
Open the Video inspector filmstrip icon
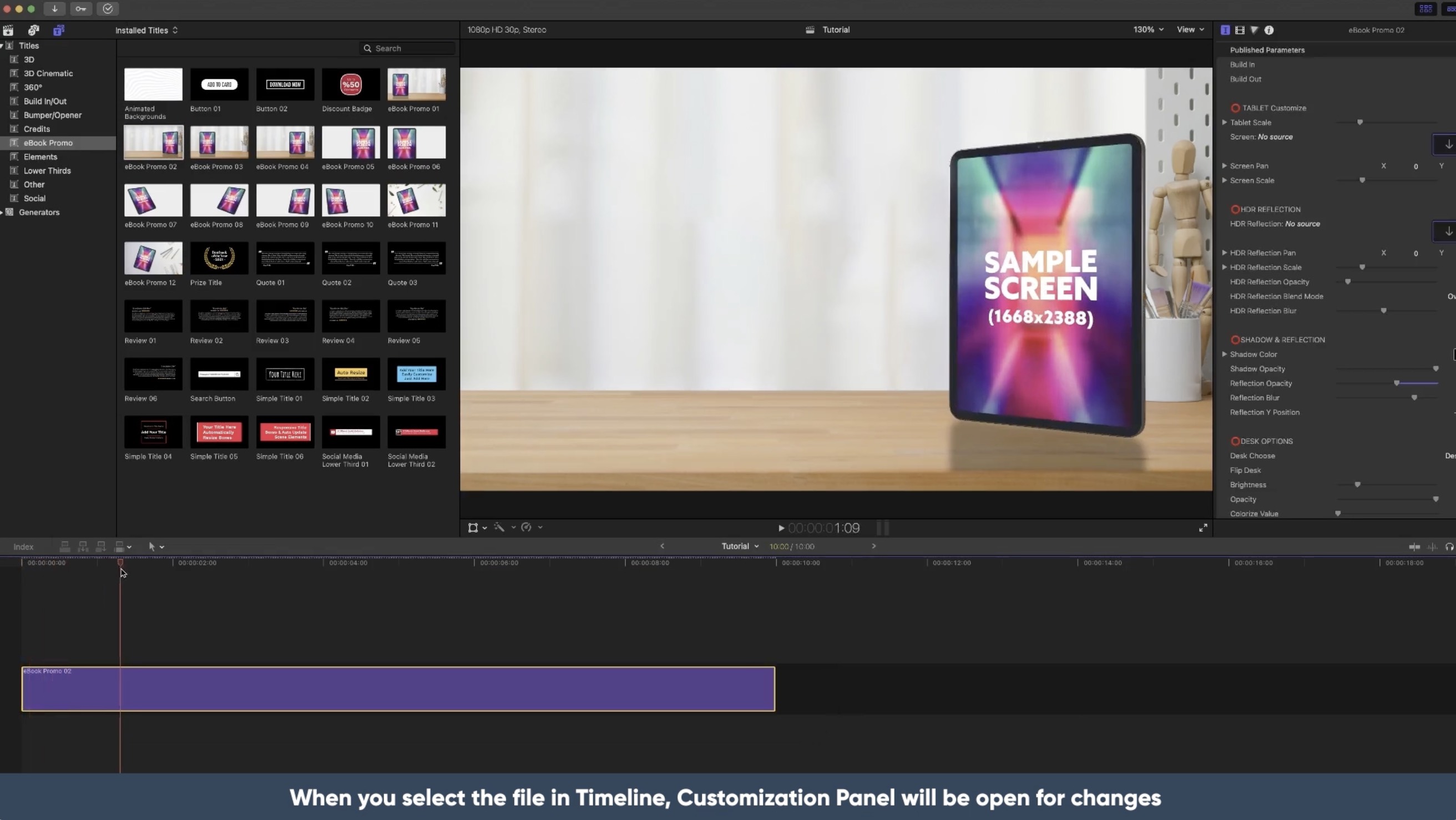[1240, 30]
